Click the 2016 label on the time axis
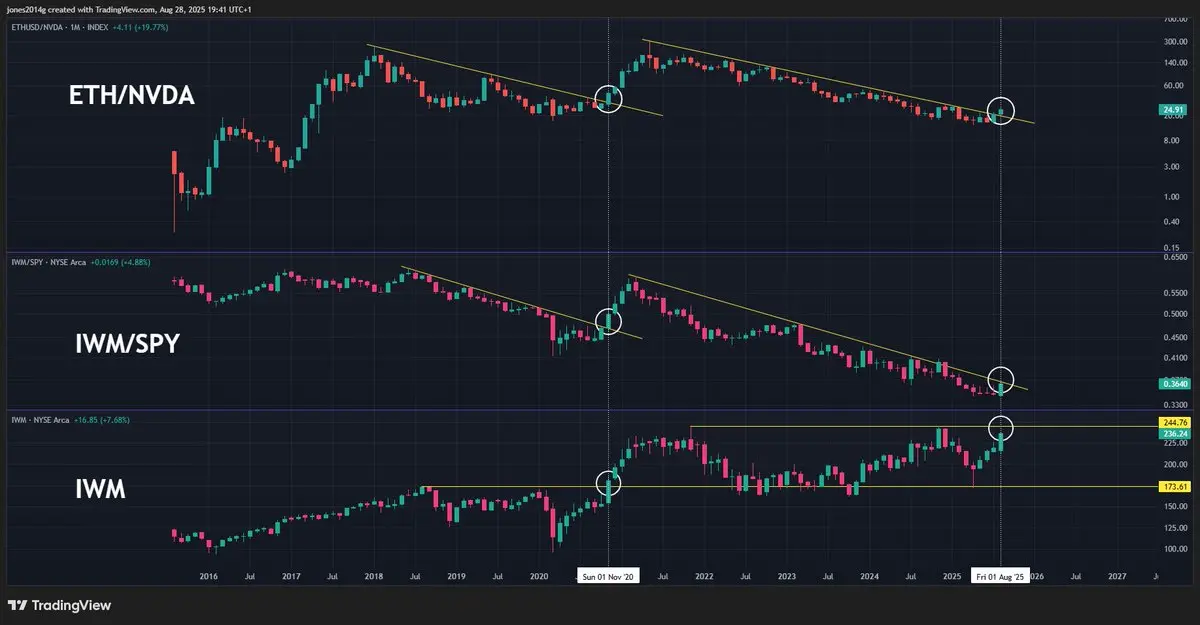Viewport: 1200px width, 625px height. [x=208, y=577]
